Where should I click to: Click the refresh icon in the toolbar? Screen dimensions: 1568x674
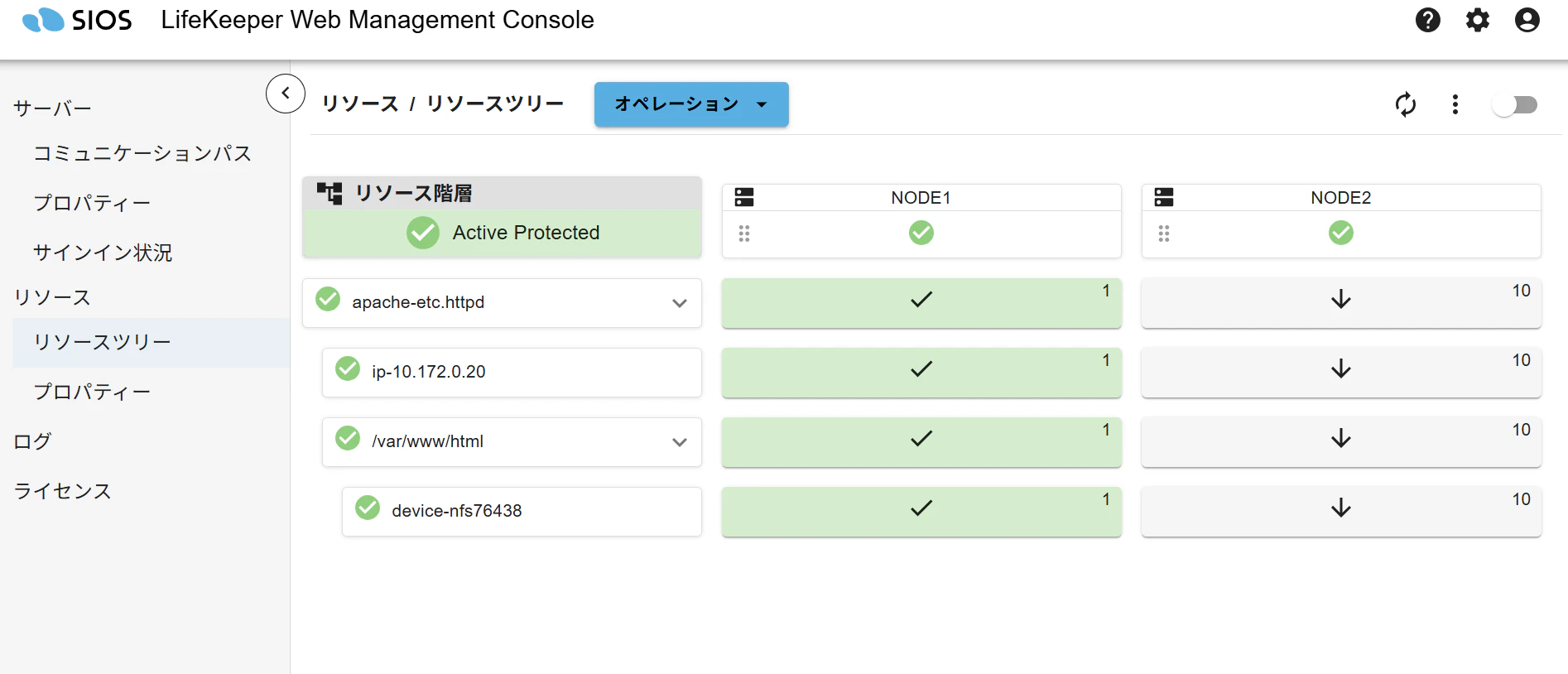click(1405, 104)
